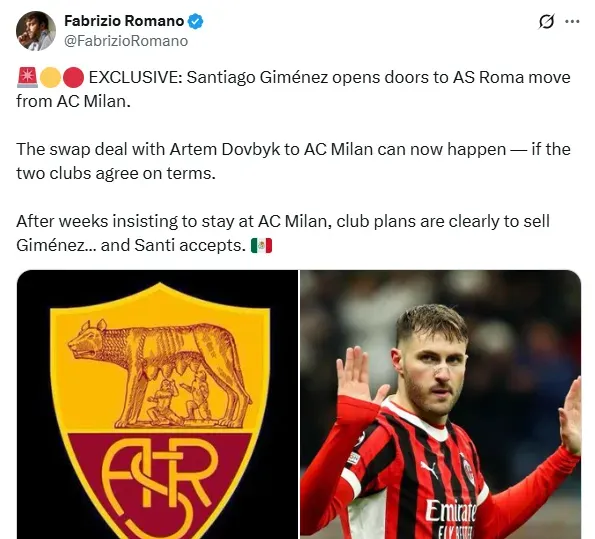This screenshot has height=539, width=595.
Task: Click the Fabrizio Romano display name
Action: coord(124,21)
